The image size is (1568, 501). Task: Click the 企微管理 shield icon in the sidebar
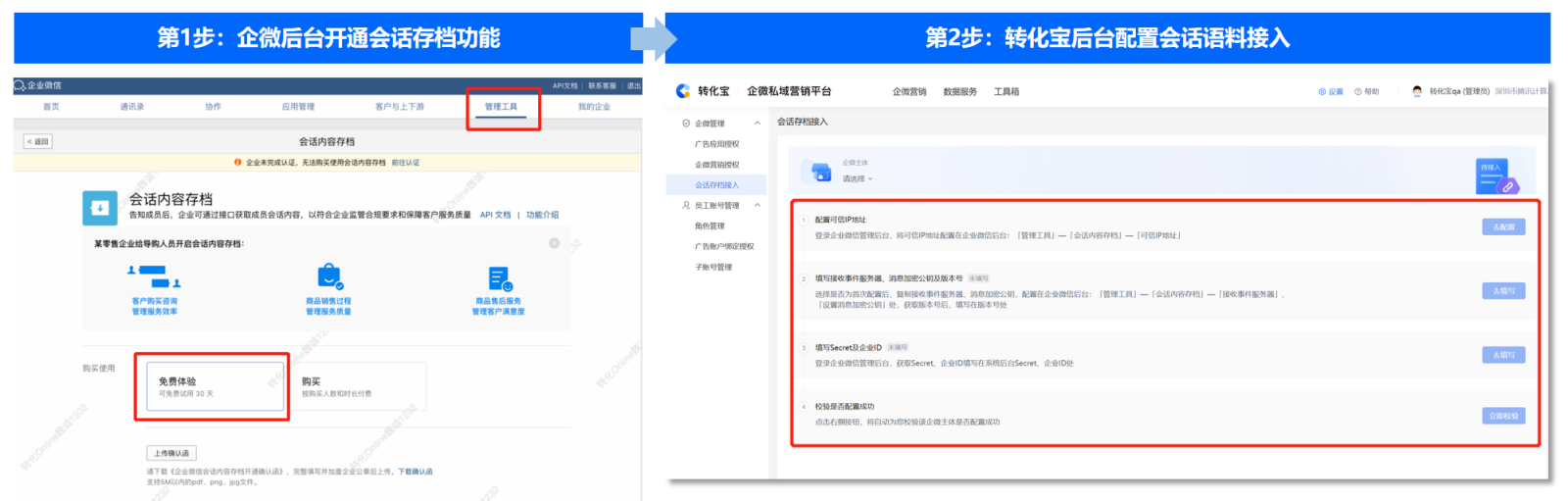click(x=686, y=124)
